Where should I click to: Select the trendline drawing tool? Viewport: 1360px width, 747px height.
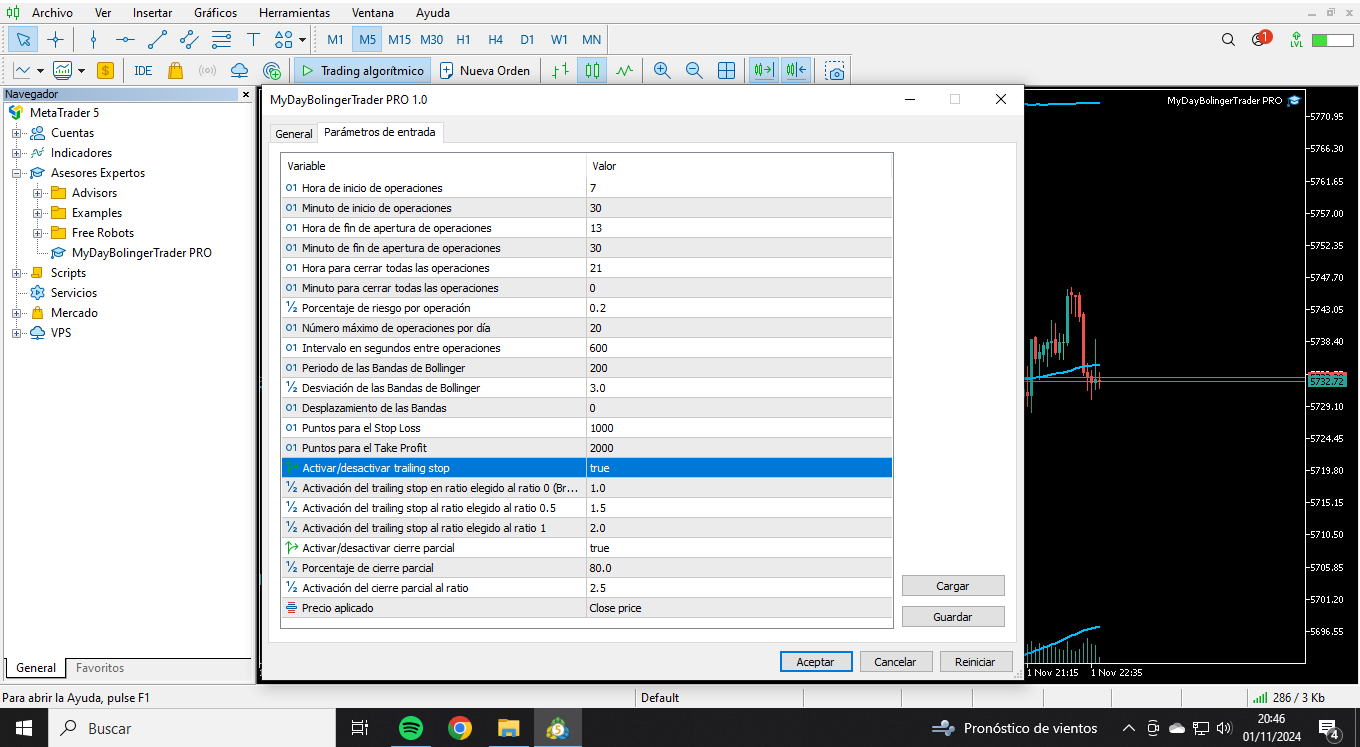(157, 40)
